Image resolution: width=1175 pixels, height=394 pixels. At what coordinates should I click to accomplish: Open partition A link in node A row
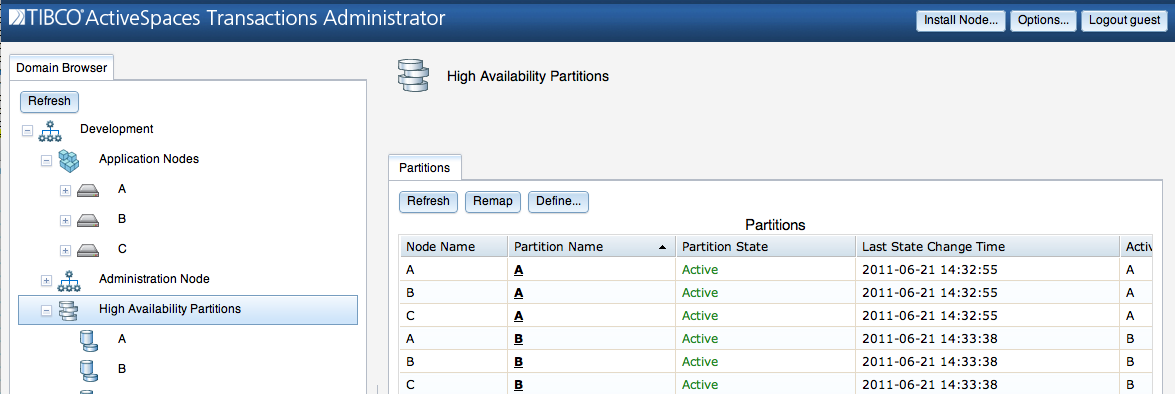pyautogui.click(x=519, y=270)
